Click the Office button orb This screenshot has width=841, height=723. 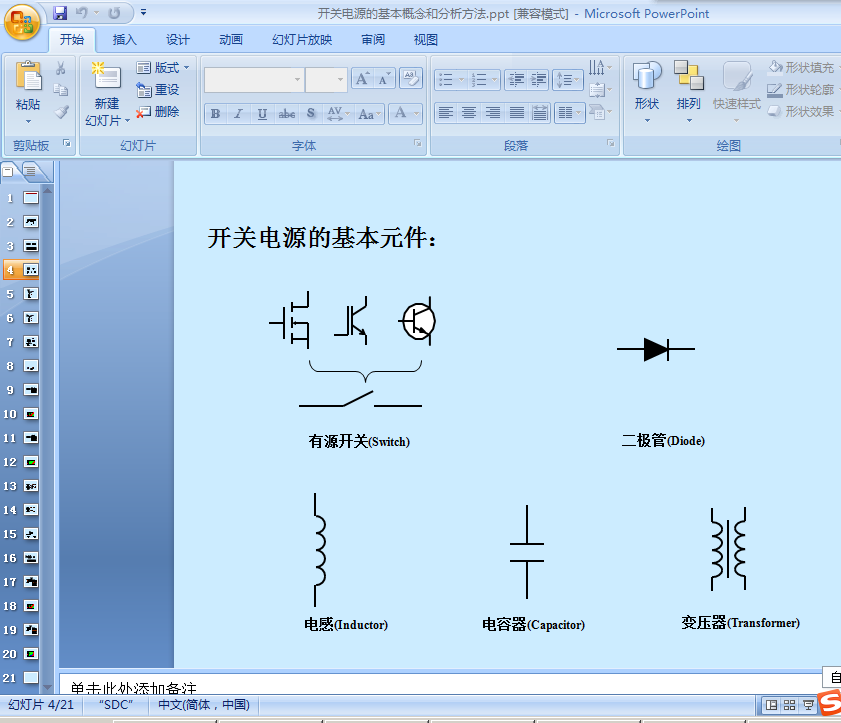point(22,23)
